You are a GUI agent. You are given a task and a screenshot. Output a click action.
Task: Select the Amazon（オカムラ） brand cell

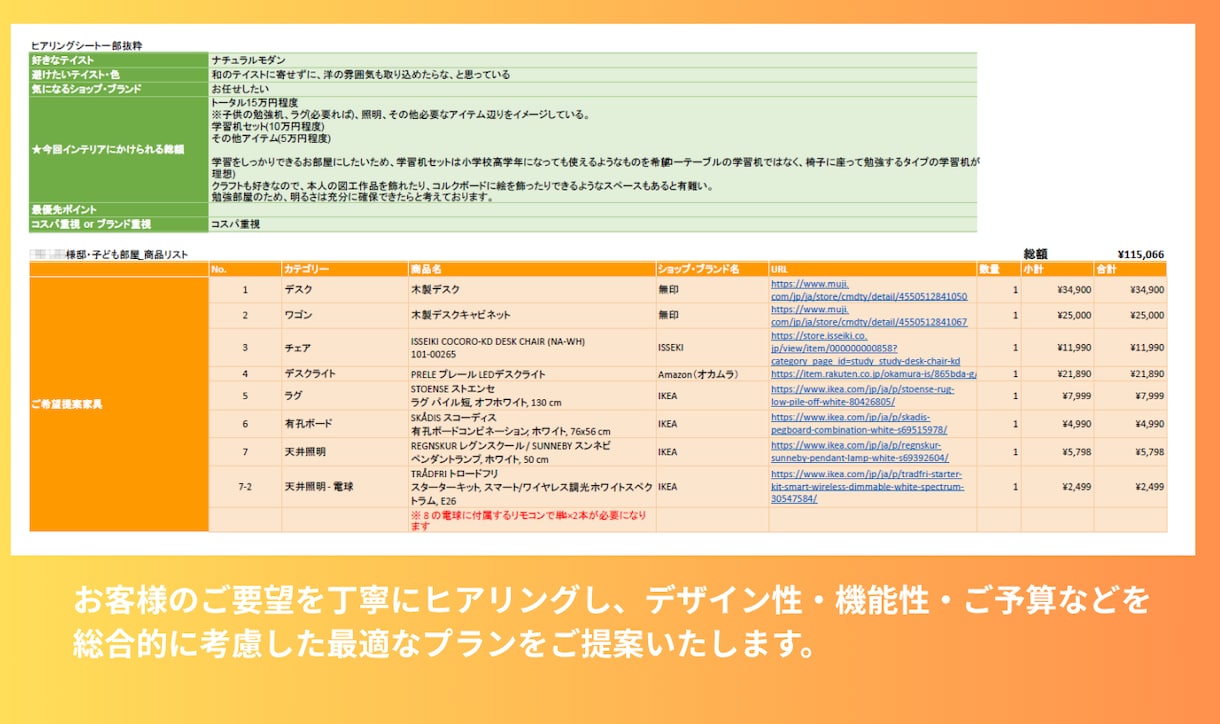coord(712,374)
